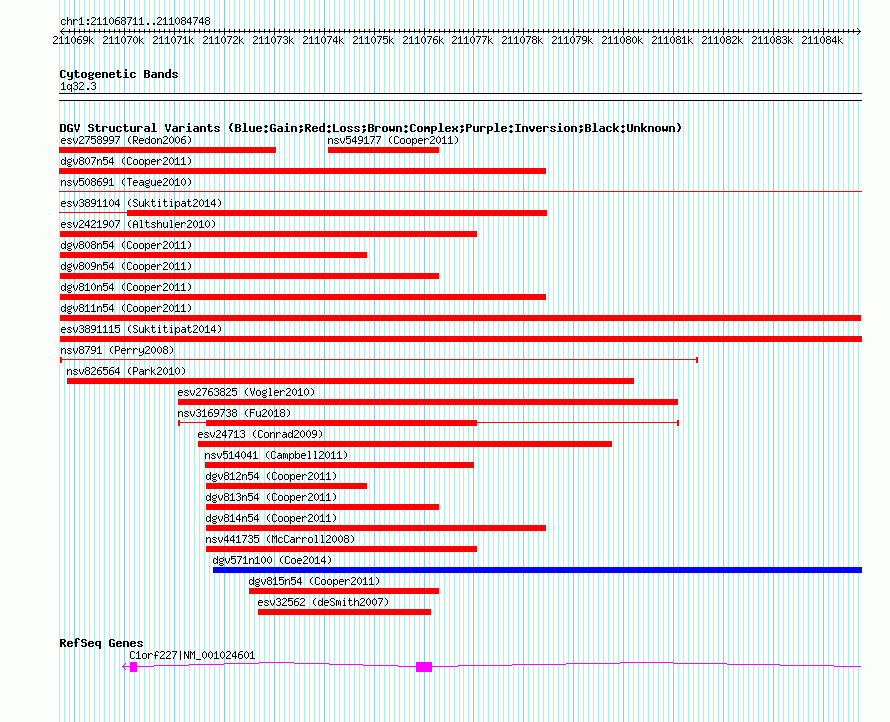
Task: Select the red bar under nsv549177
Action: [383, 150]
